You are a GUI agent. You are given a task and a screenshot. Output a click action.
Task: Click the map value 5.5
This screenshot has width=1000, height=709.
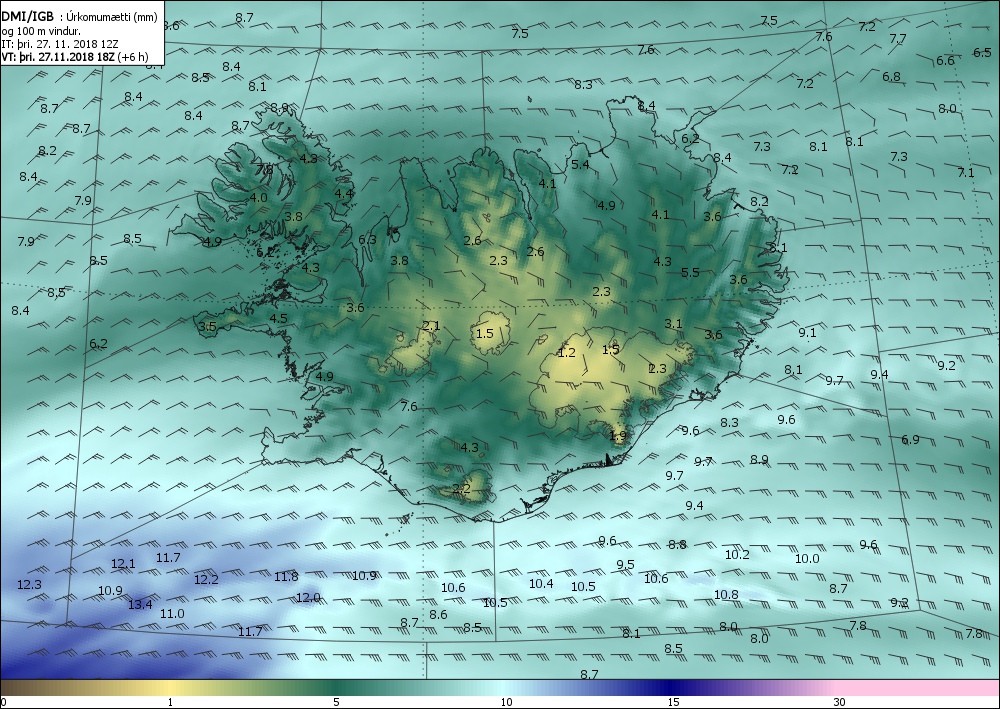(x=690, y=273)
